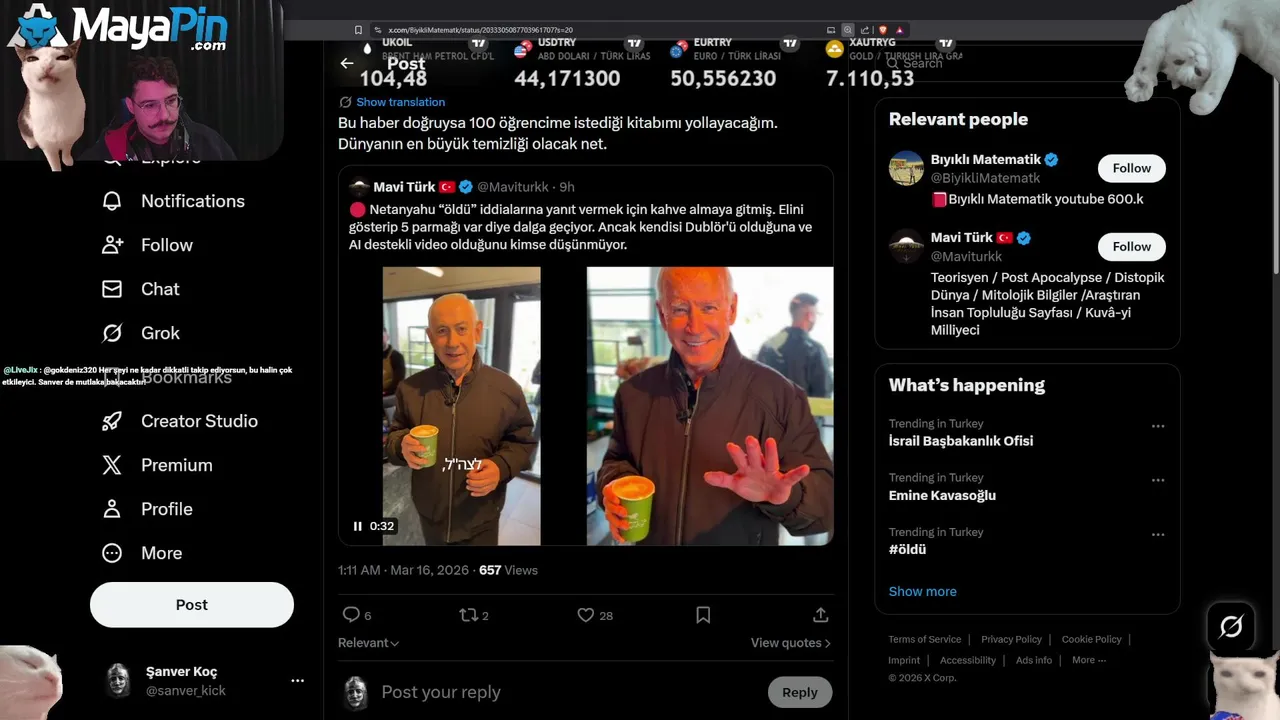Like the post via the heart icon
Image resolution: width=1280 pixels, height=720 pixels.
point(586,615)
